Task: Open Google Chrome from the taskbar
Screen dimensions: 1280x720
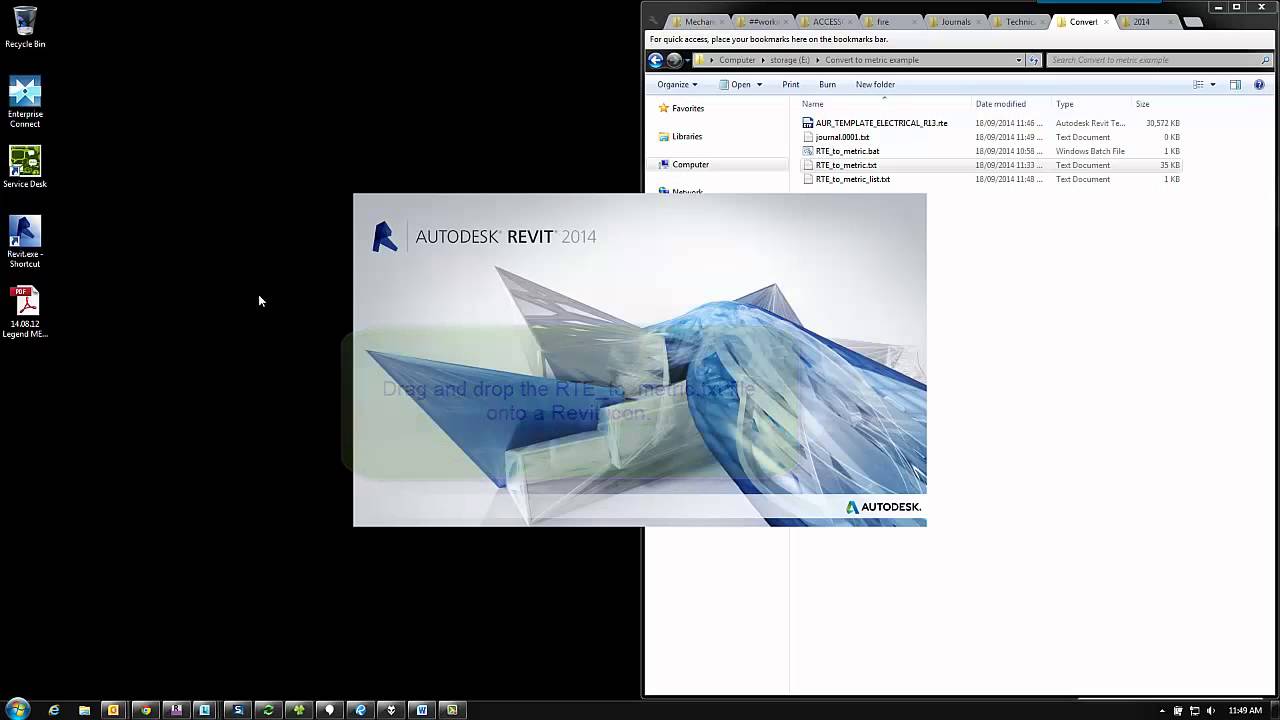Action: point(146,710)
